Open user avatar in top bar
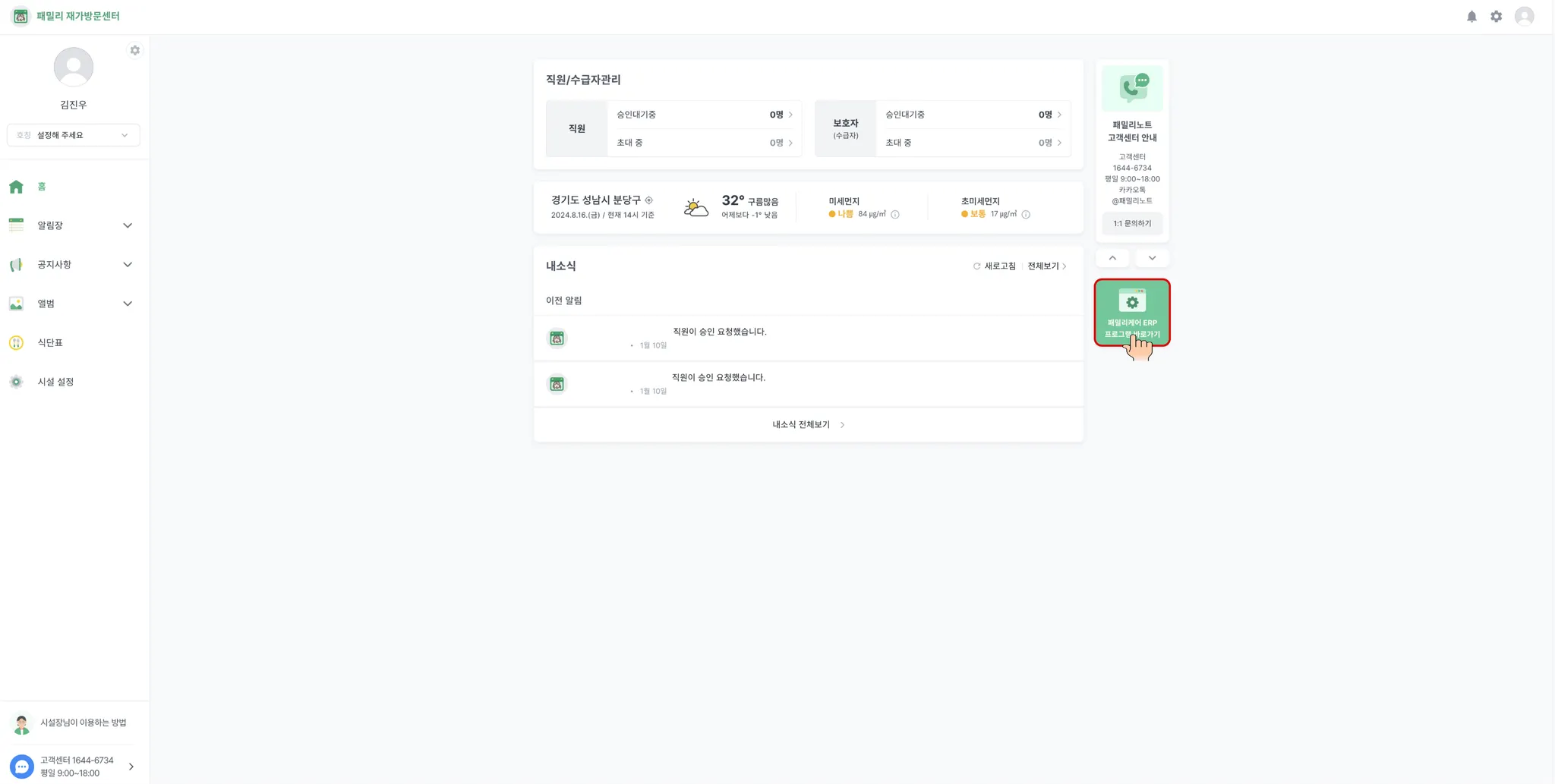Image resolution: width=1555 pixels, height=784 pixels. (x=1524, y=16)
